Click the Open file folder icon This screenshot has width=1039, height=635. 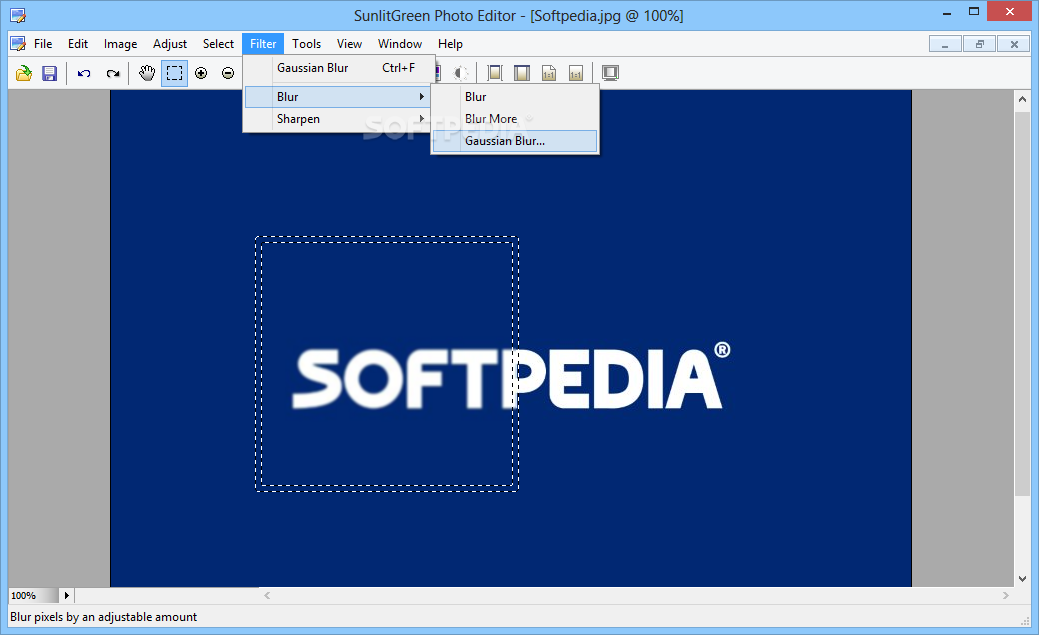24,73
